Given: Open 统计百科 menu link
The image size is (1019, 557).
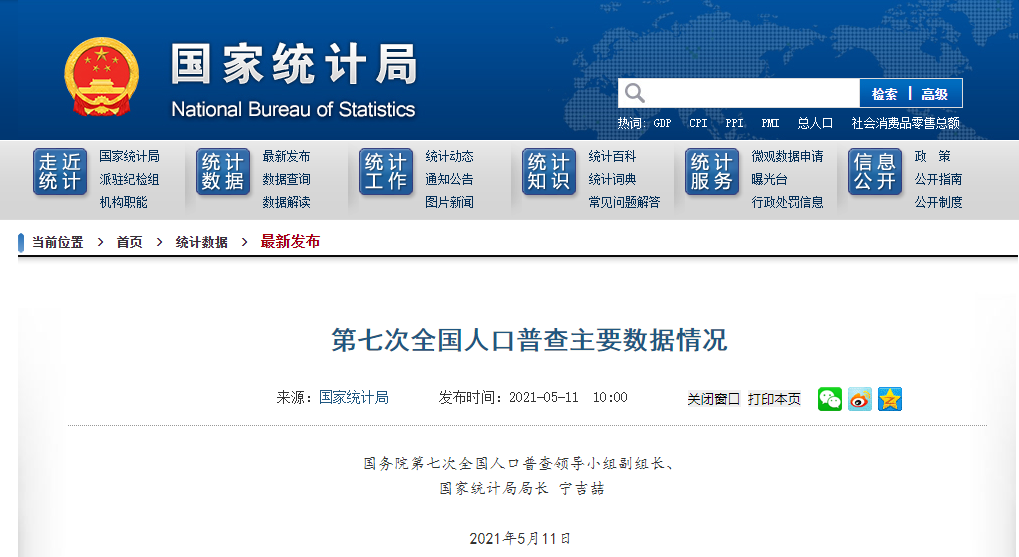Looking at the screenshot, I should click(612, 156).
